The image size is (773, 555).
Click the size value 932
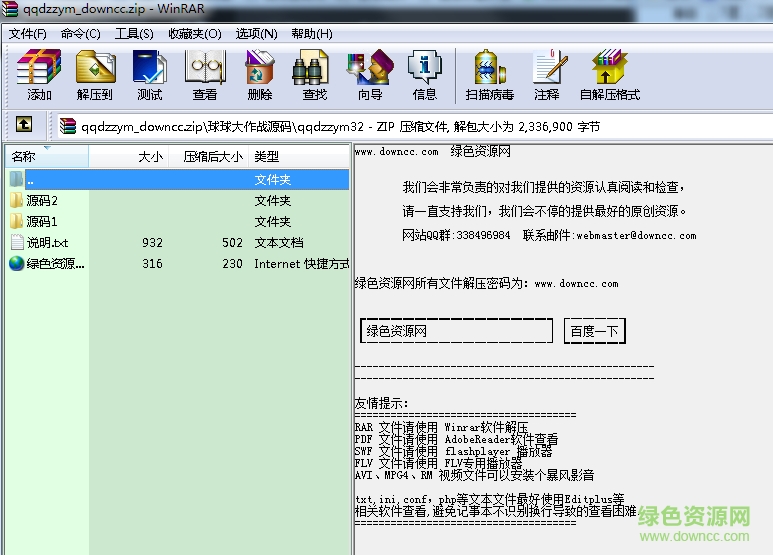tap(152, 243)
